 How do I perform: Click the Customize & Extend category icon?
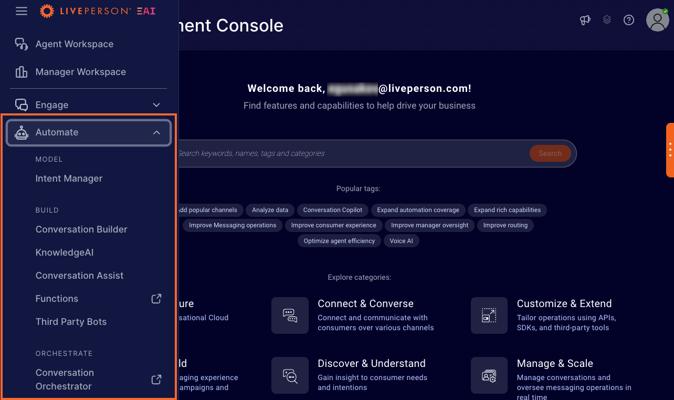tap(489, 315)
